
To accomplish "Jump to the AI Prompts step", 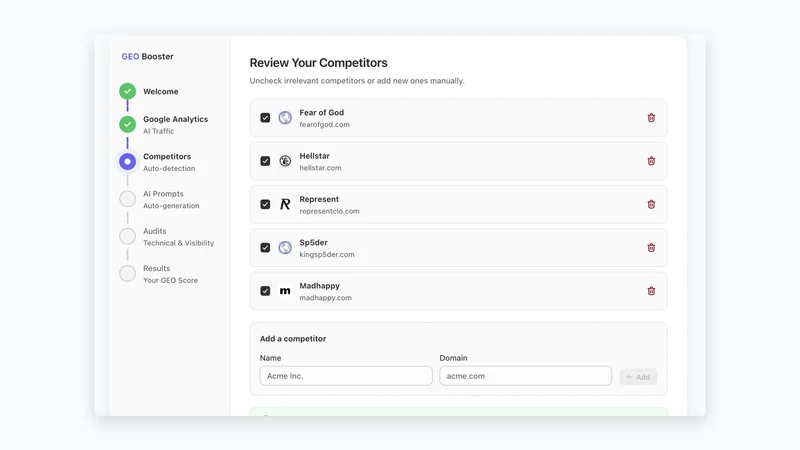I will 163,194.
